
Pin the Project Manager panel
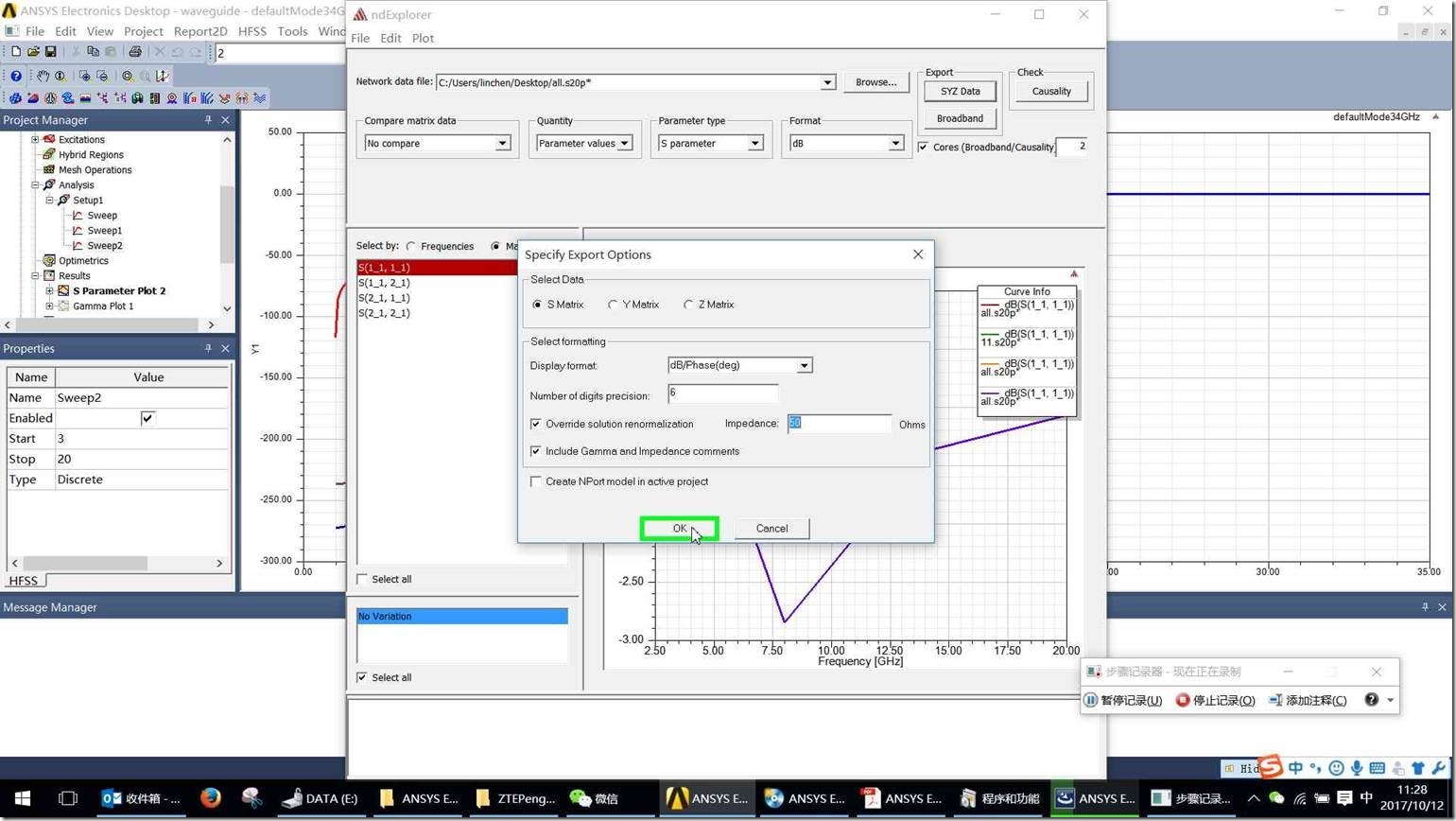(208, 120)
